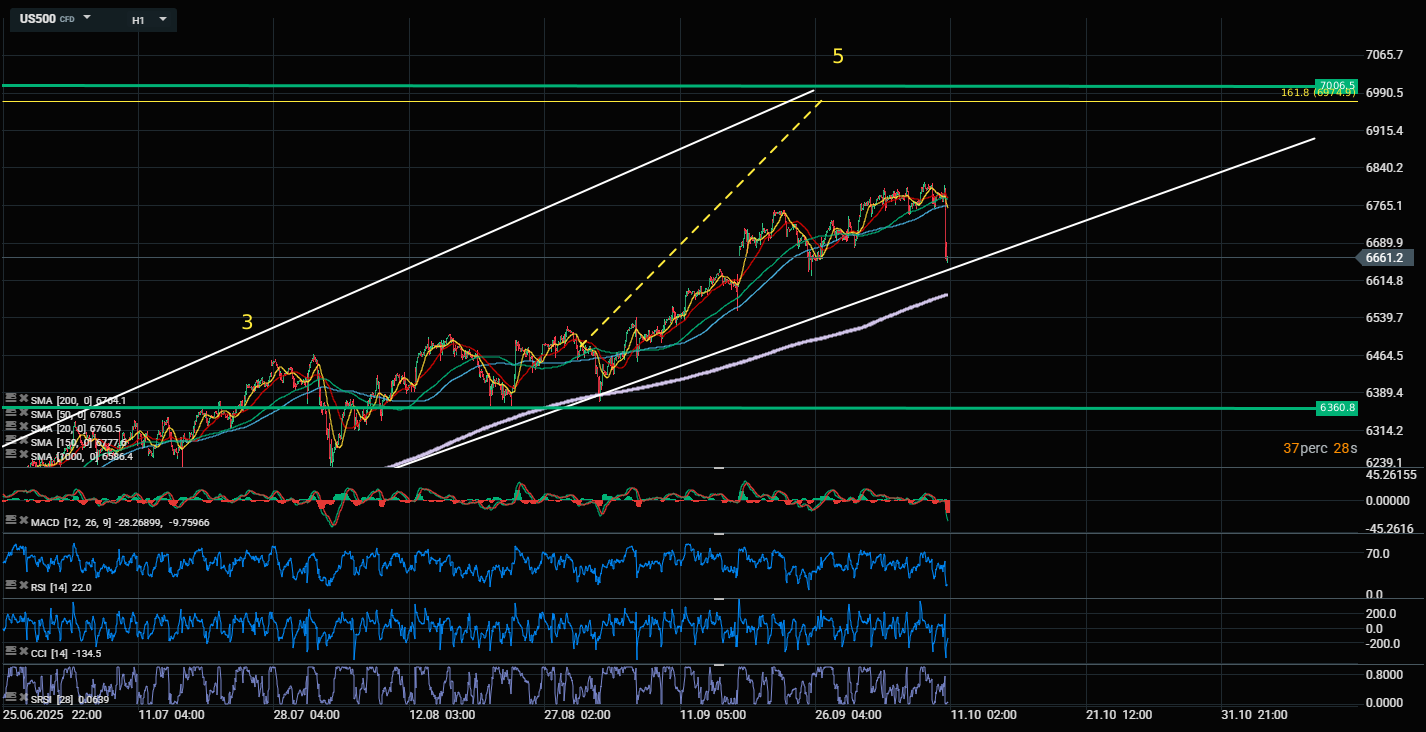The width and height of the screenshot is (1426, 732).
Task: Remove the MACD indicator panel
Action: pos(23,521)
